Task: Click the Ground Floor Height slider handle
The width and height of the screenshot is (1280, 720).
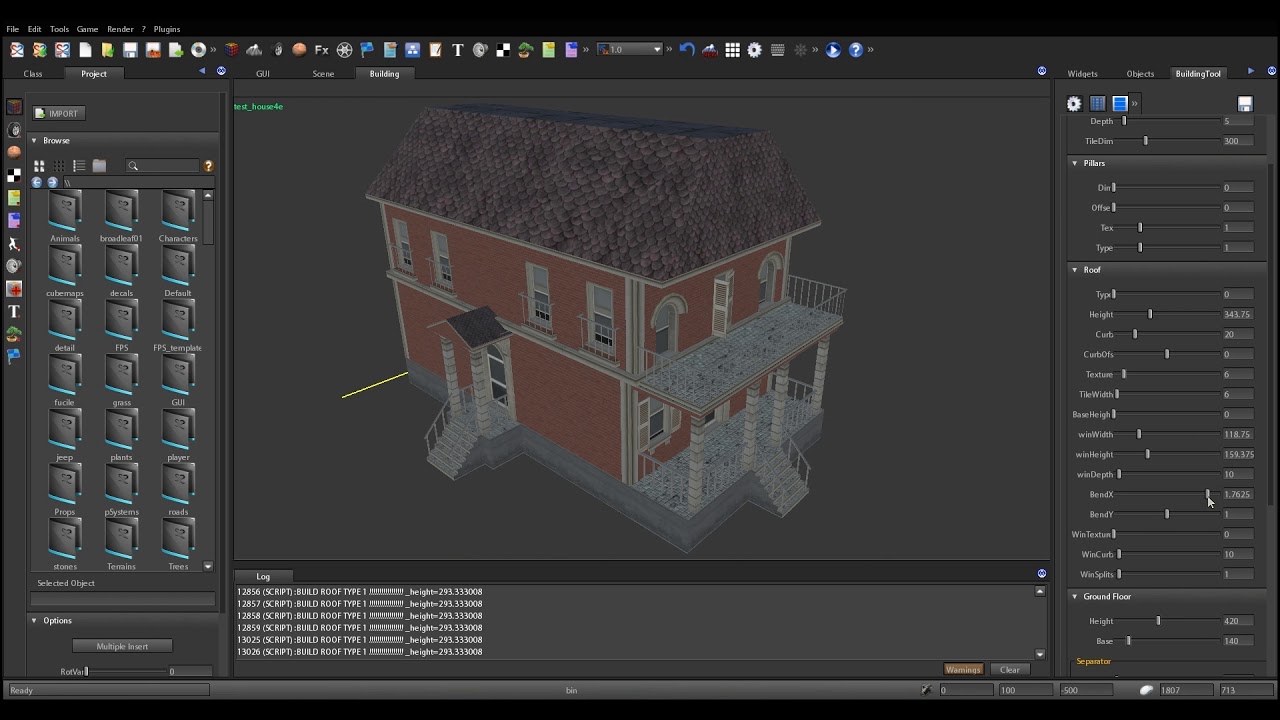Action: coord(1158,621)
